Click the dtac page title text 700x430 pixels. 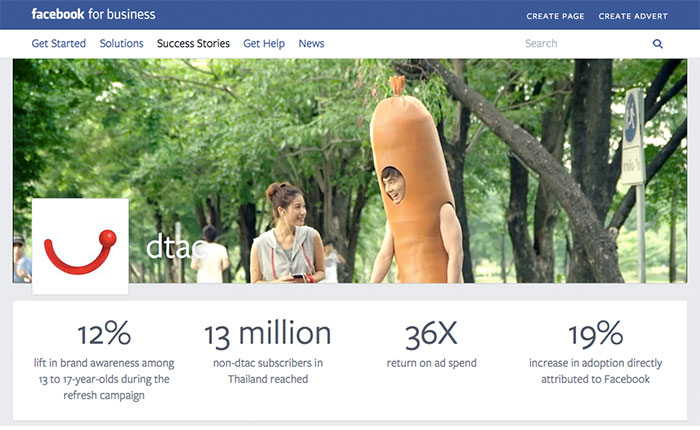pos(176,247)
